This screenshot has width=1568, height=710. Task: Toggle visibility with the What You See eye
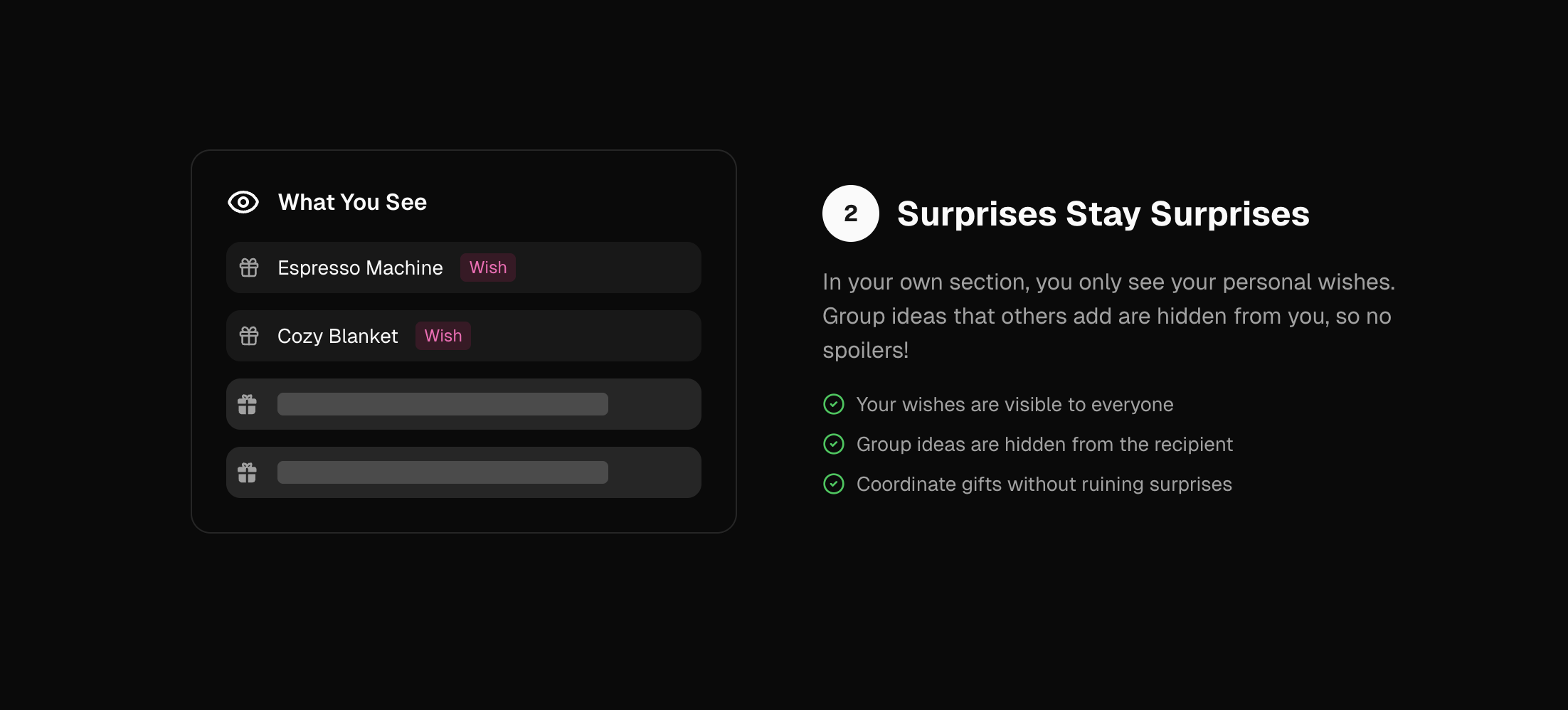pos(243,202)
